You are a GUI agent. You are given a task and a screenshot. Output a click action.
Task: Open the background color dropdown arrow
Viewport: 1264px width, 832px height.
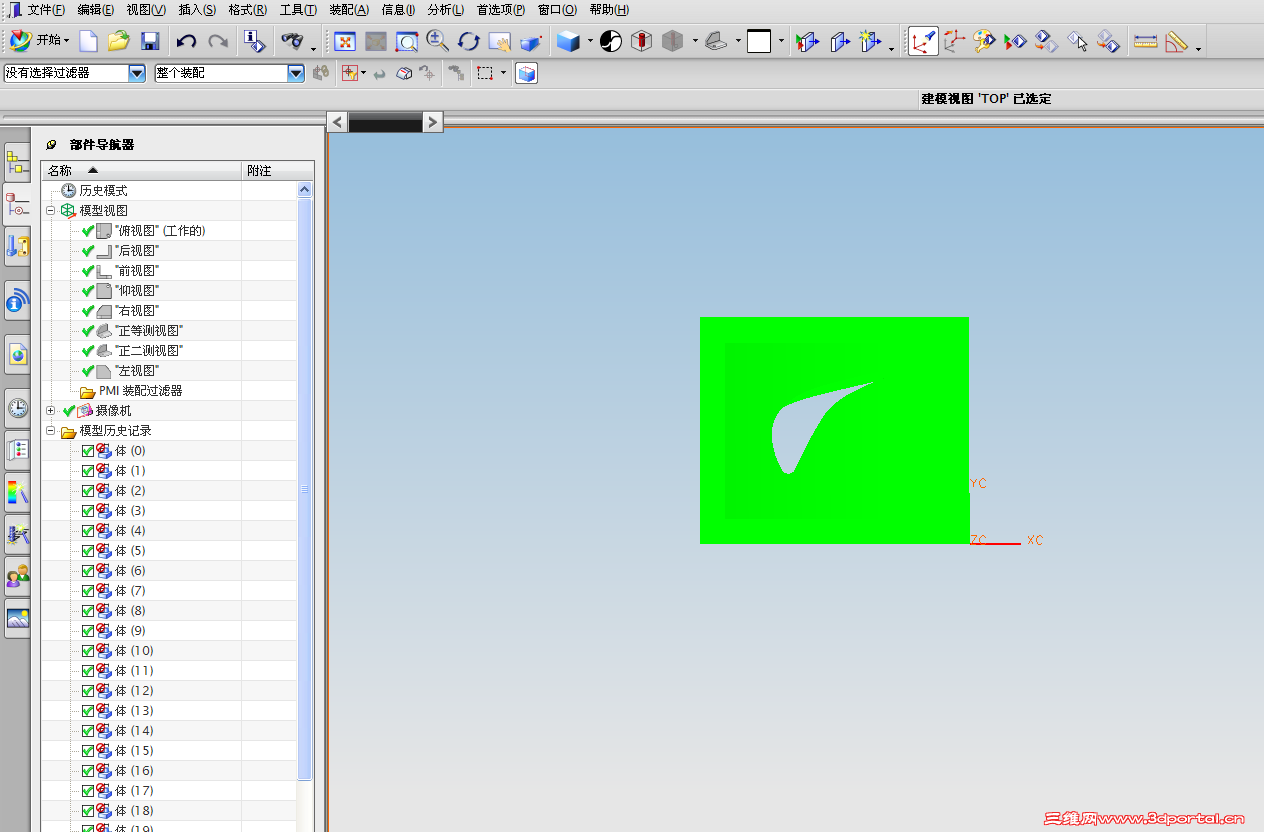pyautogui.click(x=782, y=42)
